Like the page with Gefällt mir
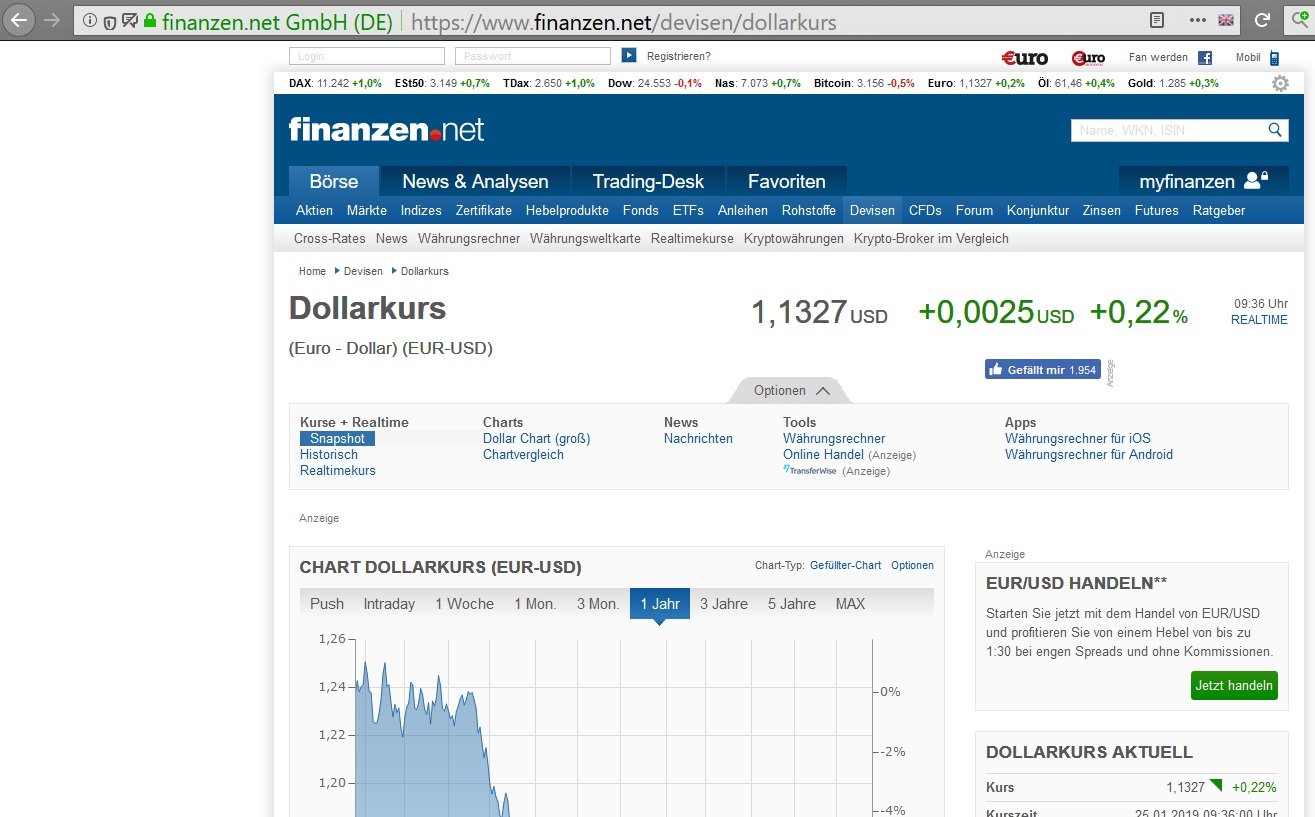This screenshot has width=1315, height=817. coord(1043,370)
